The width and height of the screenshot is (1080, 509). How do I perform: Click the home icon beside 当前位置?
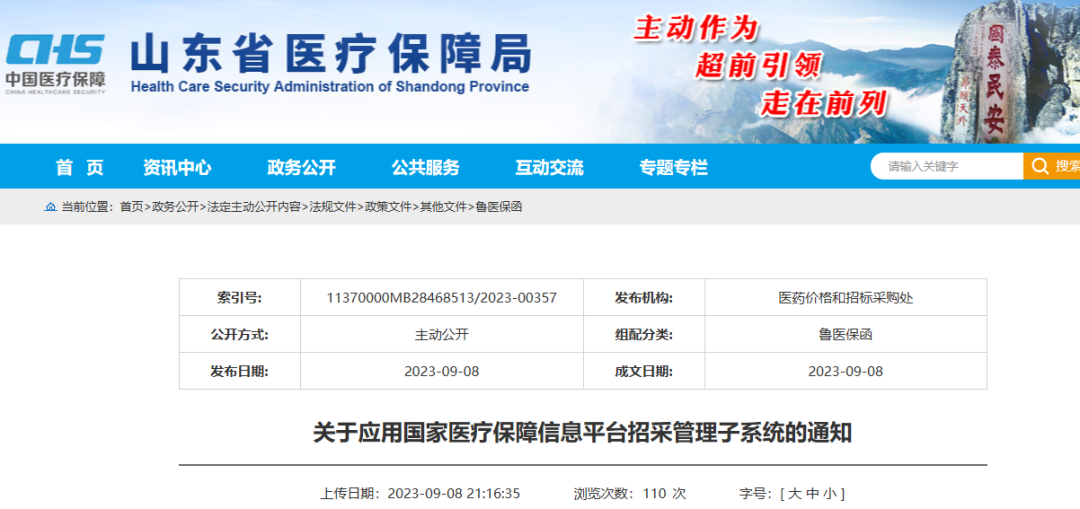click(x=50, y=207)
